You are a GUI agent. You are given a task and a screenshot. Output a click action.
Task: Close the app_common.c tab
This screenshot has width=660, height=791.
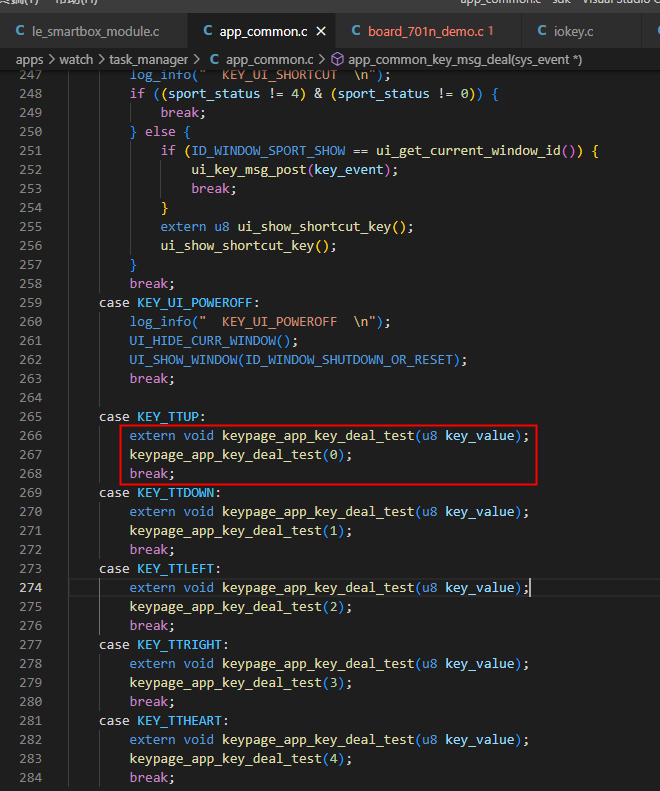(x=321, y=31)
